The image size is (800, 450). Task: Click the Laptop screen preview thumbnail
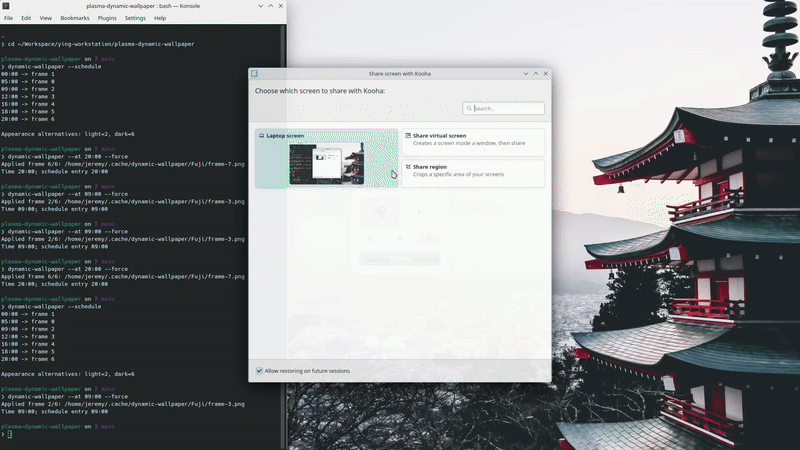pos(327,164)
